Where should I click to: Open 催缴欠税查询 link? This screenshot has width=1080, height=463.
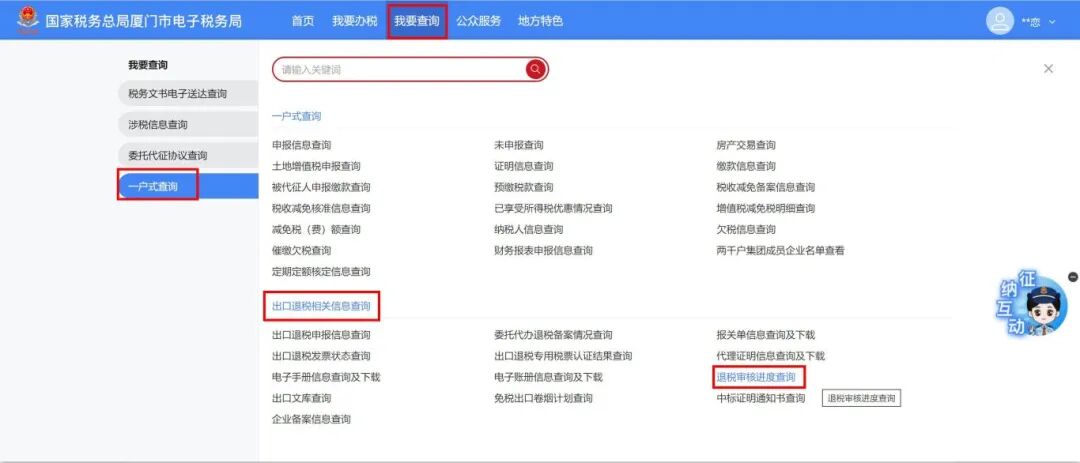click(302, 251)
